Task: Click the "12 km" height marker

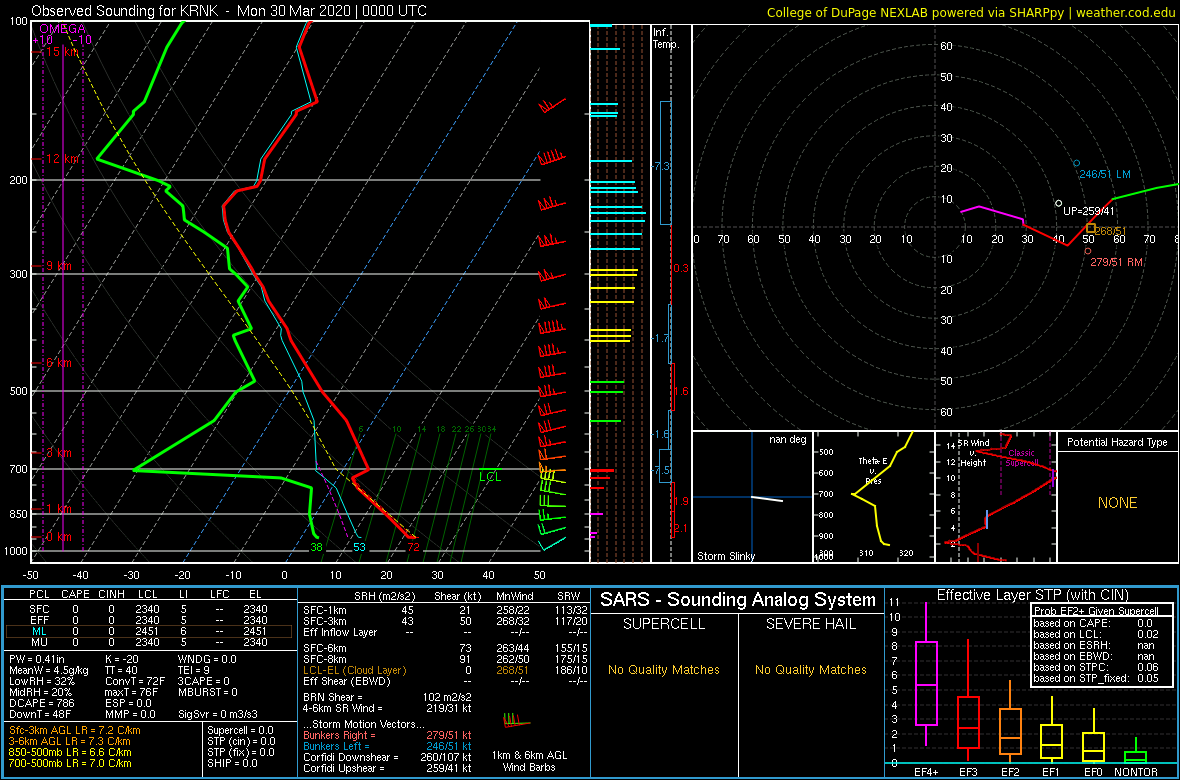Action: coord(61,159)
